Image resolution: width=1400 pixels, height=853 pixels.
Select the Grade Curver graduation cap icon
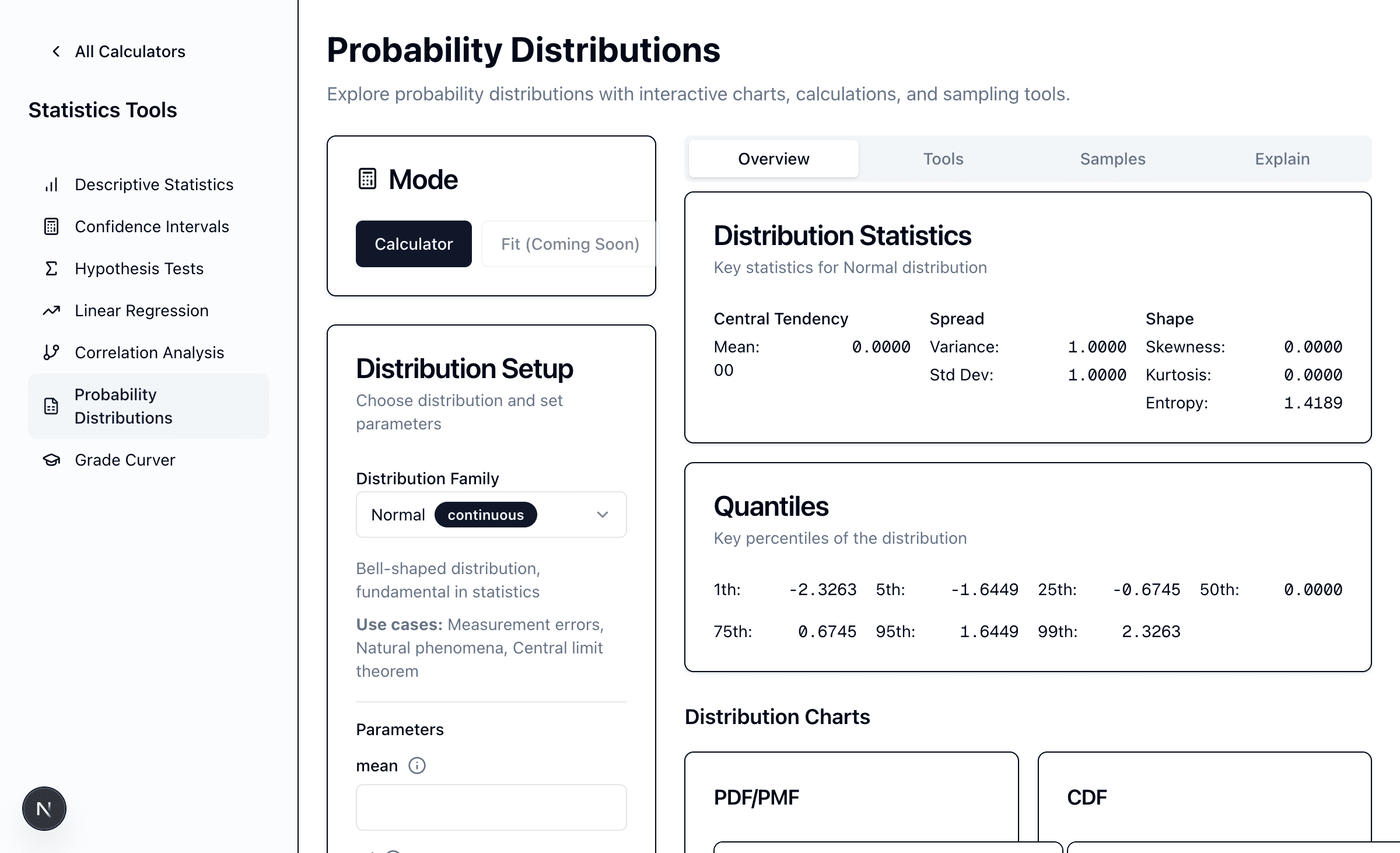[51, 460]
